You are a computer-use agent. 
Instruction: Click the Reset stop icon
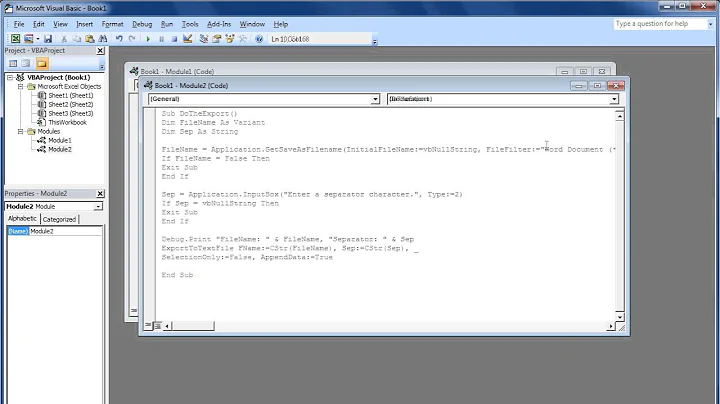click(x=174, y=39)
